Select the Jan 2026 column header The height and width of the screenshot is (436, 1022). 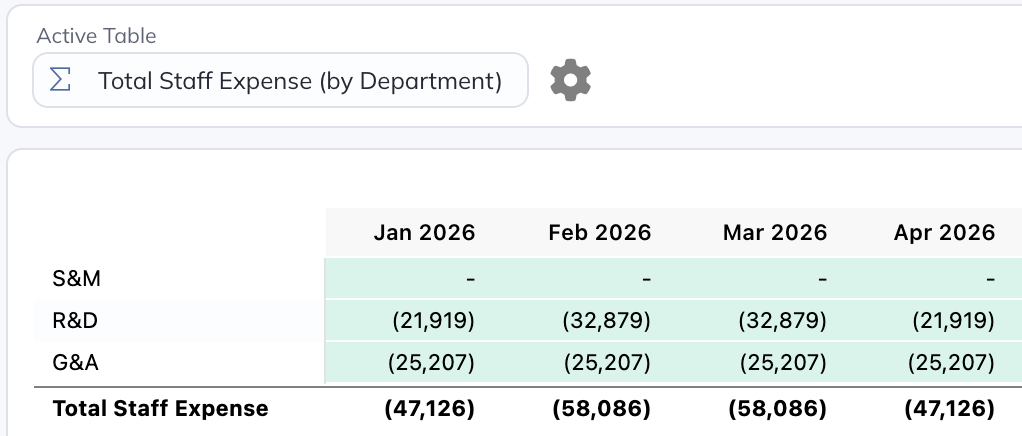424,233
